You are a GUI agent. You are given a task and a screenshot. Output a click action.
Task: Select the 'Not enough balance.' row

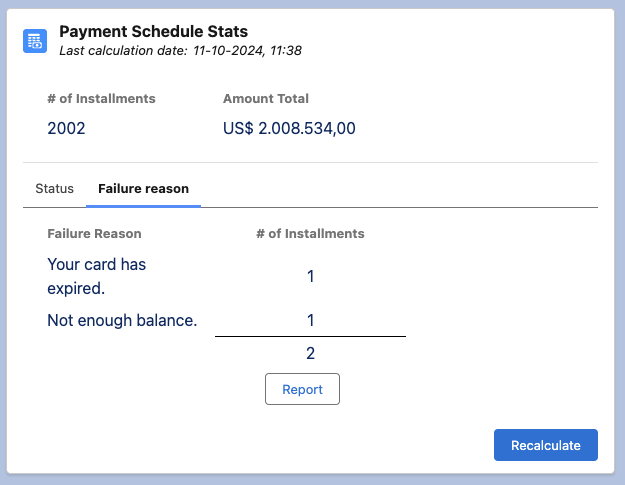tap(122, 320)
